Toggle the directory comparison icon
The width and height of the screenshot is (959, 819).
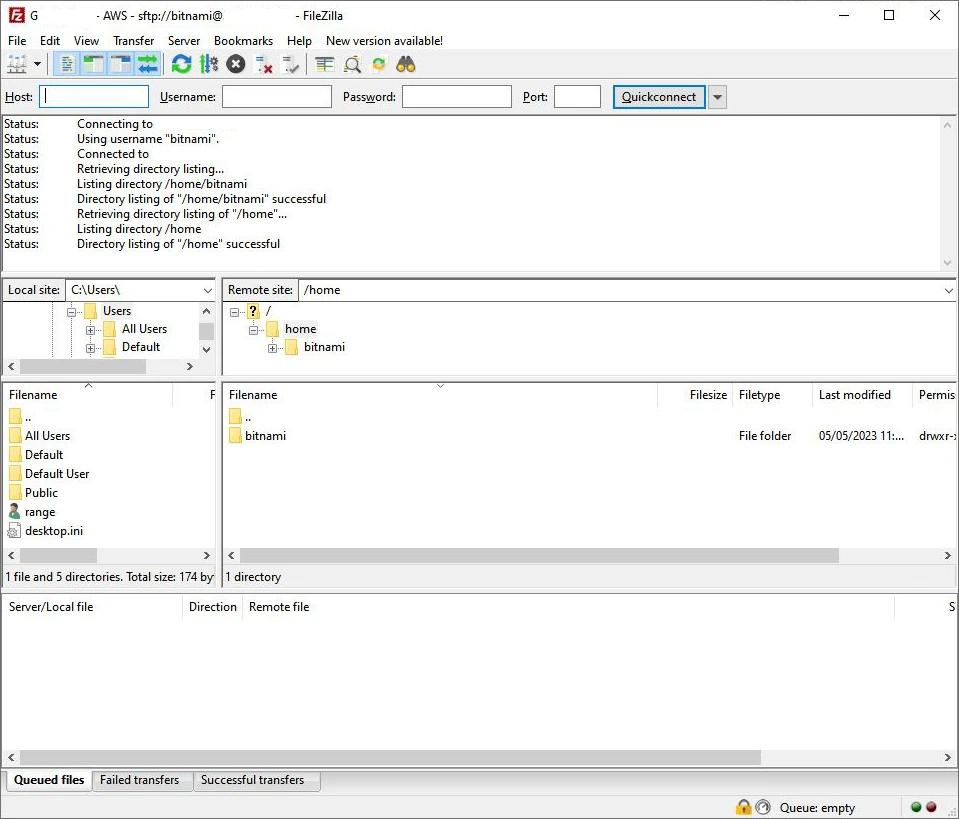[352, 65]
